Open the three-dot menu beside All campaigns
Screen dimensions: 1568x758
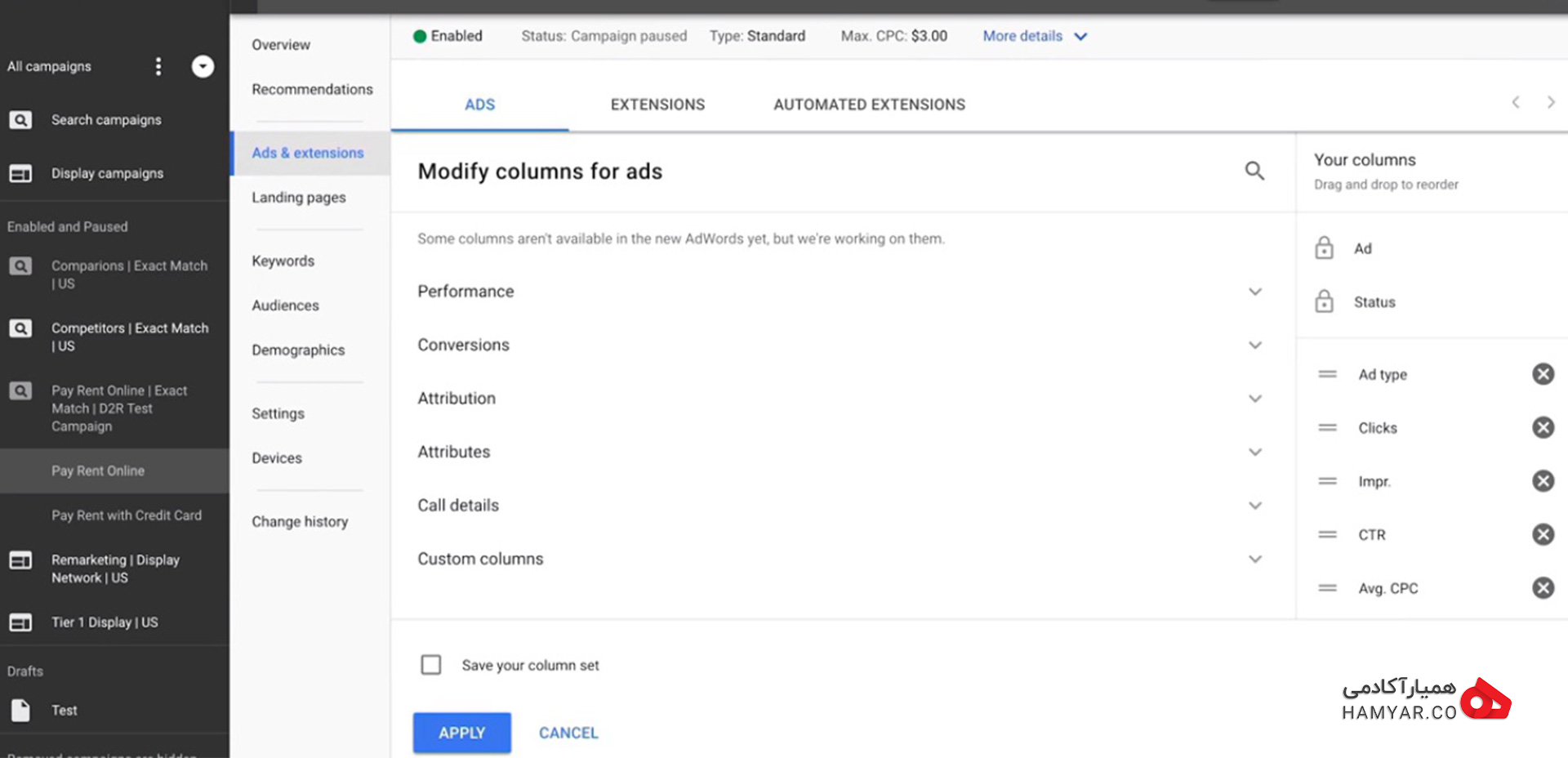(158, 66)
